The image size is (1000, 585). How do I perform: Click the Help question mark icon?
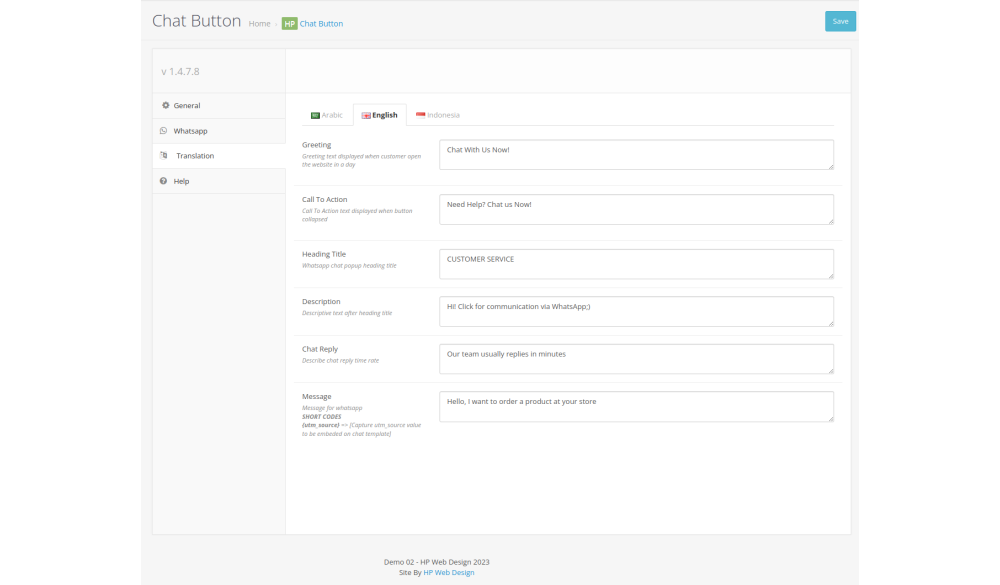(164, 181)
